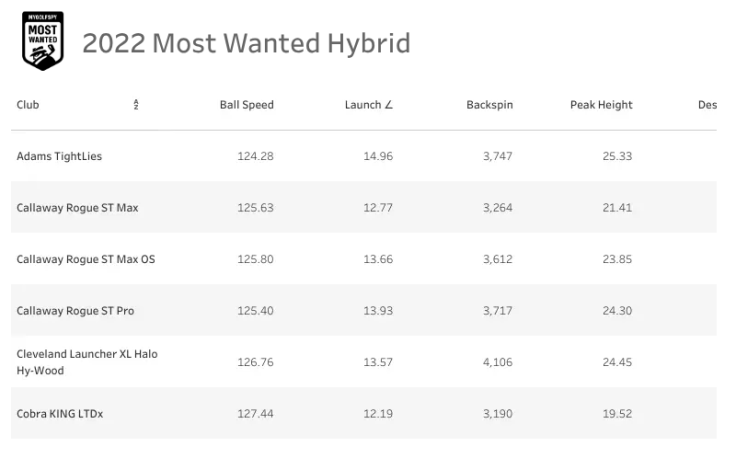The image size is (736, 454).
Task: Click Adams TightLies ball speed 124.28
Action: click(255, 156)
